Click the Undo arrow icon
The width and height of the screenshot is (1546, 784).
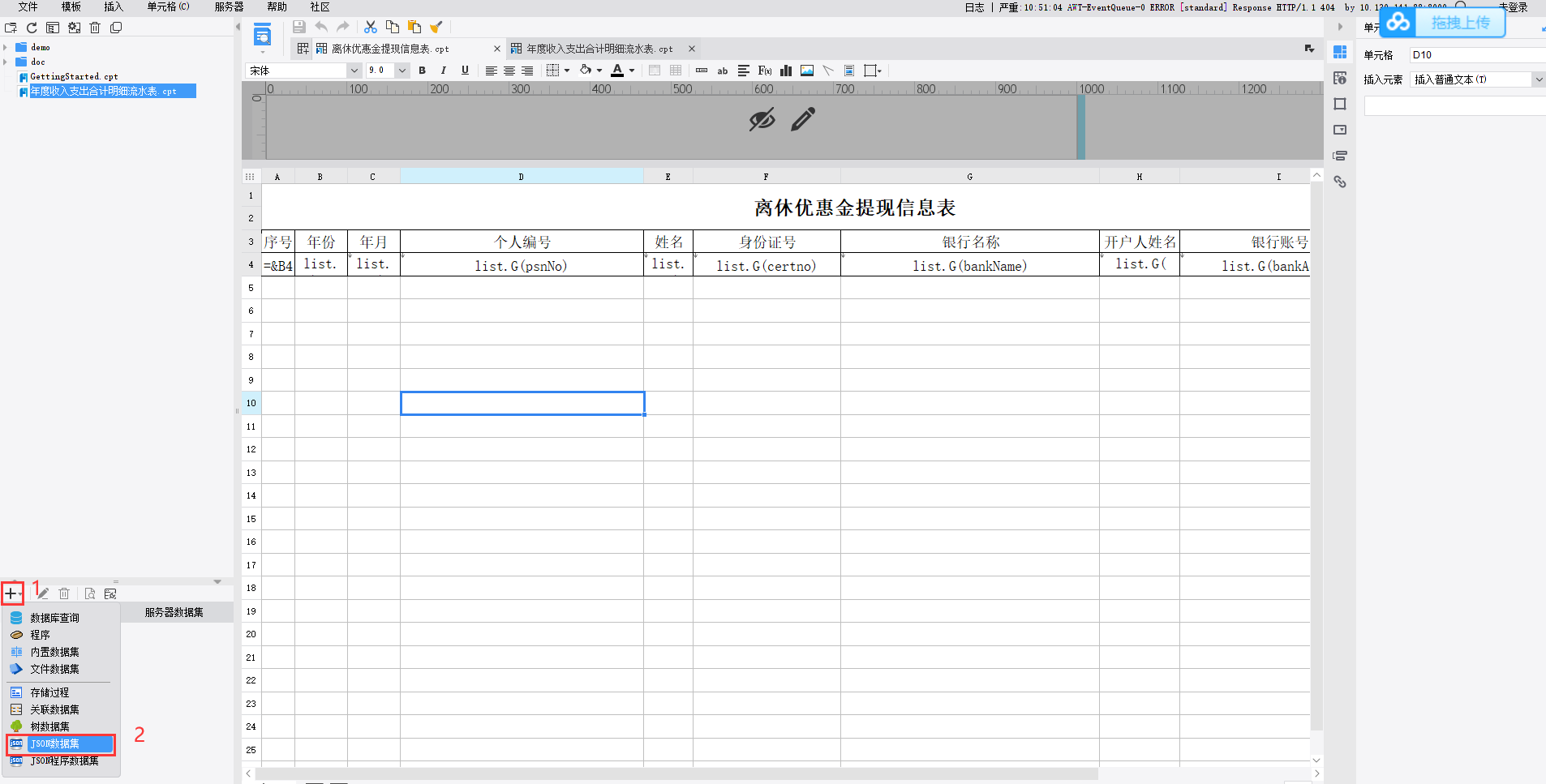click(321, 27)
